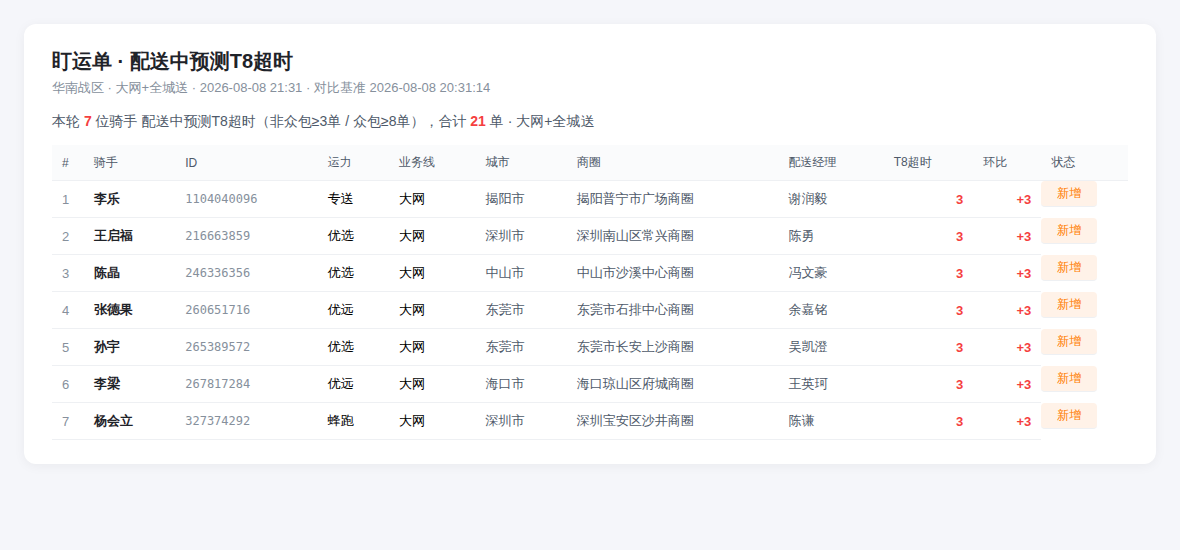Viewport: 1180px width, 550px height.
Task: Click rider ID 1104040096
Action: coord(221,199)
